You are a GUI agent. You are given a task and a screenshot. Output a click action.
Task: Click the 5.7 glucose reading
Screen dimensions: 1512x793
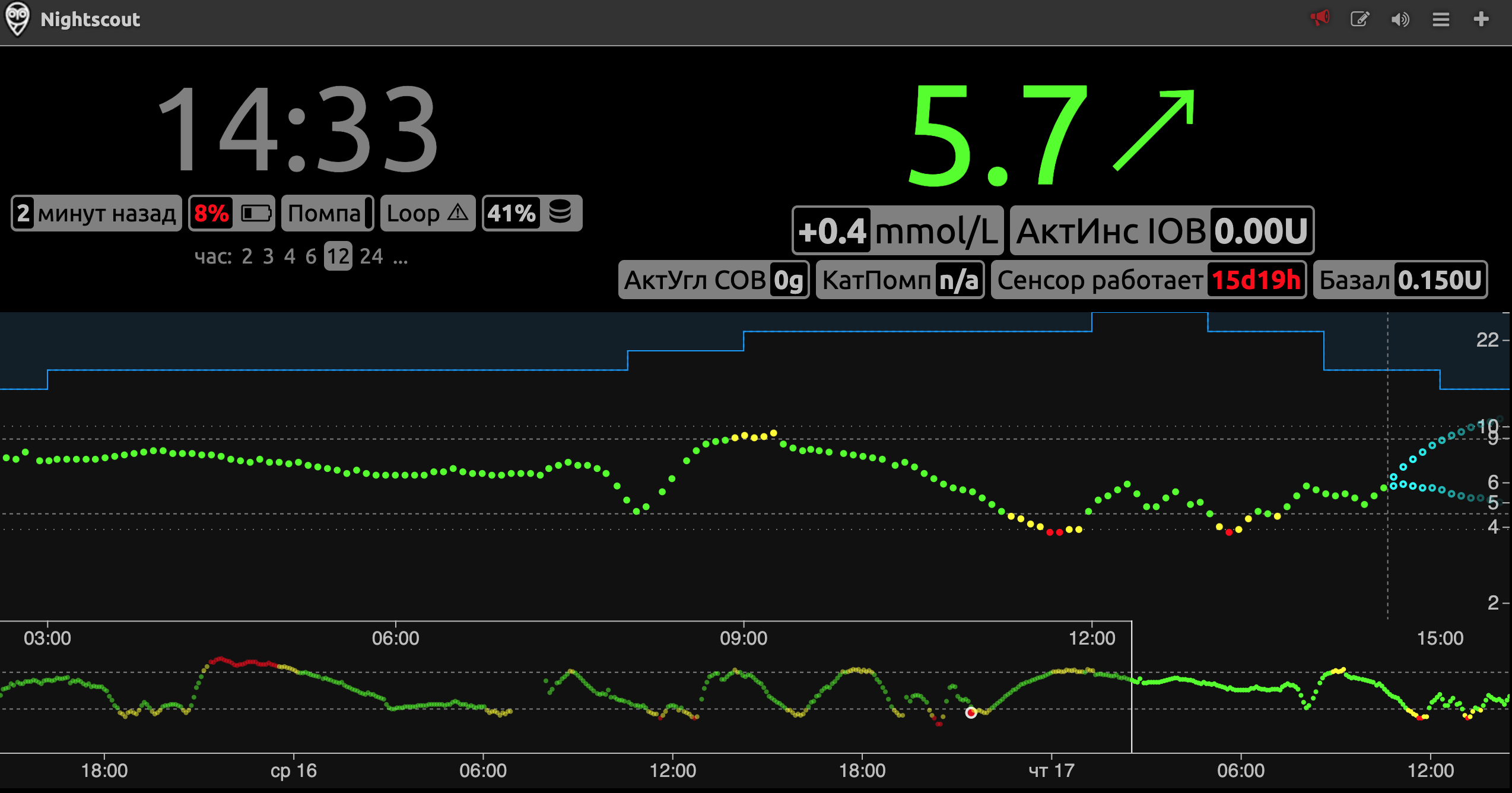tap(999, 134)
